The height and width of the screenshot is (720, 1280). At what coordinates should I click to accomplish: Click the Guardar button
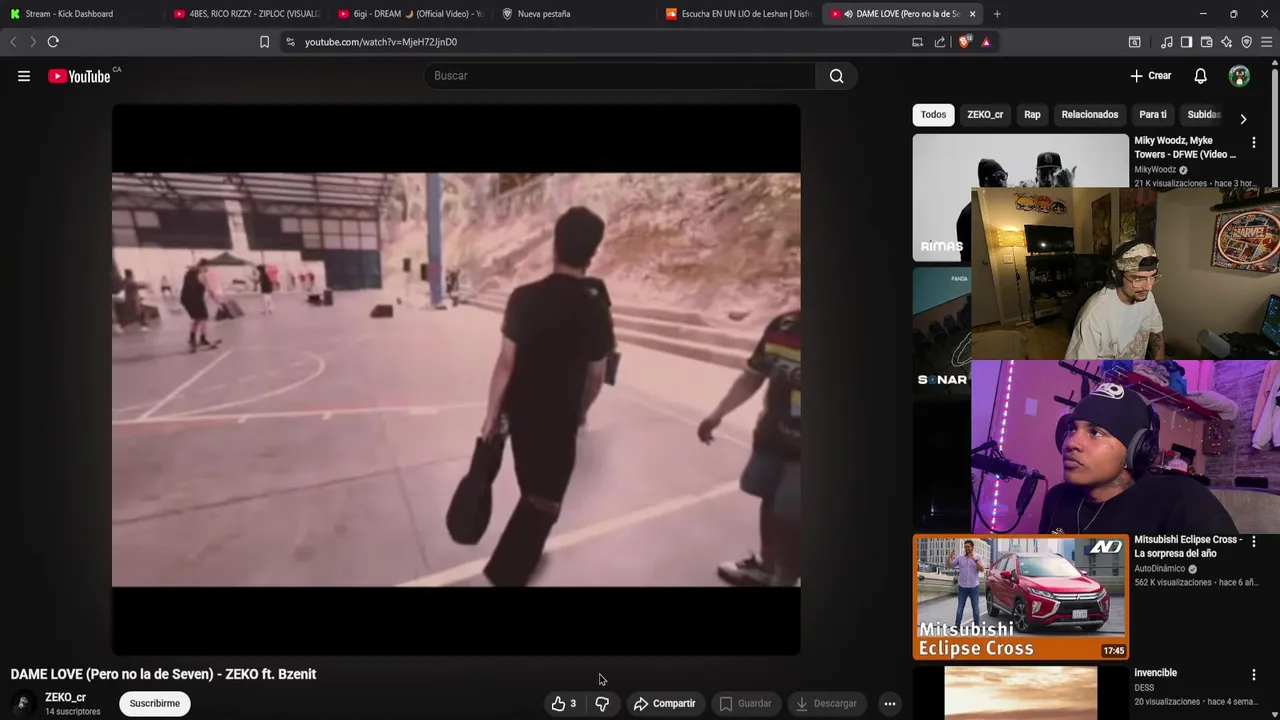point(746,703)
